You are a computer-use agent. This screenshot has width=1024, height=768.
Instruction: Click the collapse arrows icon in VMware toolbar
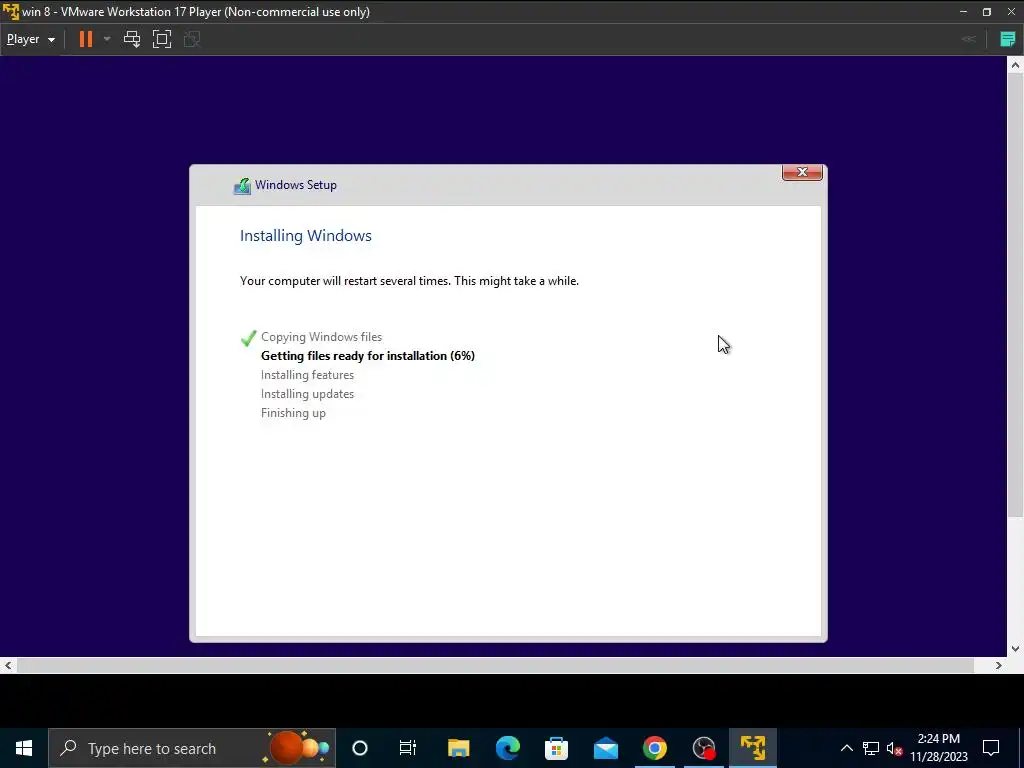click(969, 39)
